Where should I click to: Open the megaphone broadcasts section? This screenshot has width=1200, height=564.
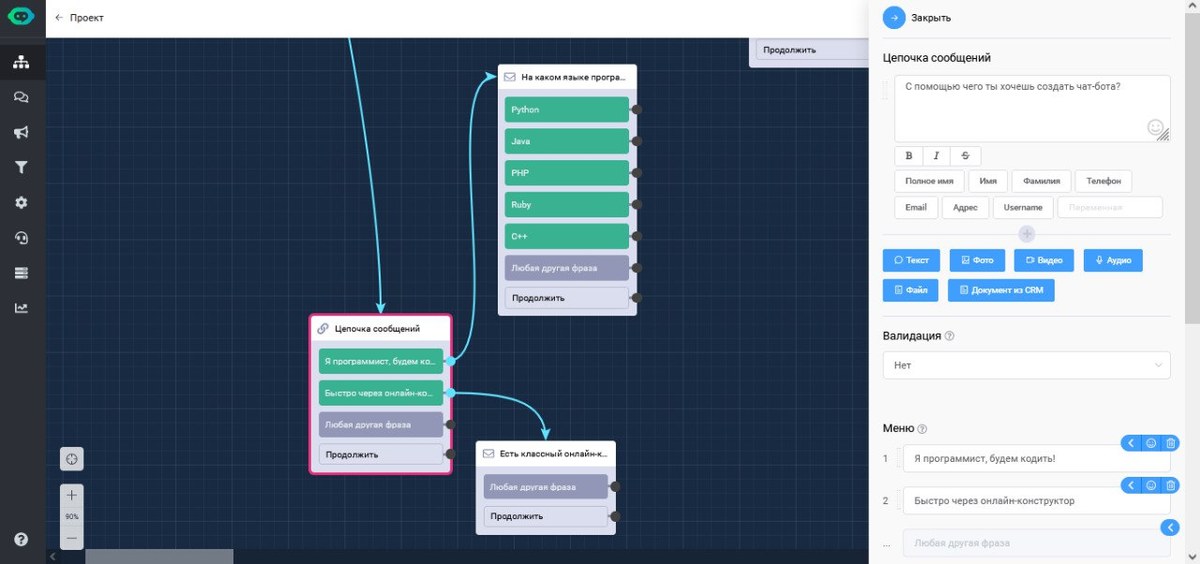coord(21,132)
